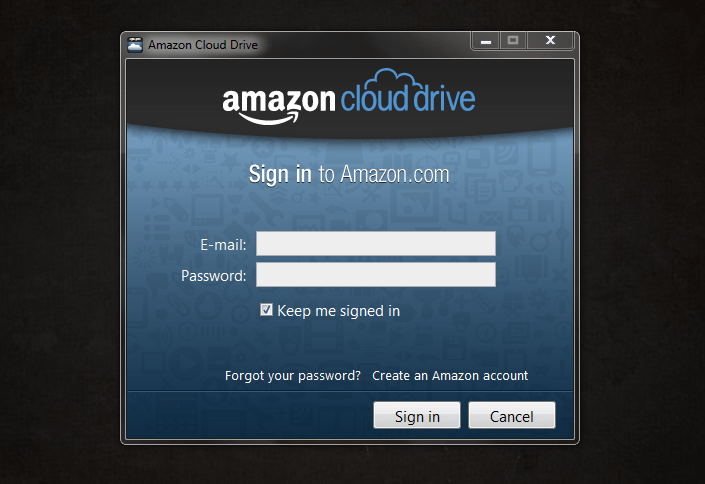Screen dimensions: 705x484
Task: Click the Sign in button
Action: (x=417, y=415)
